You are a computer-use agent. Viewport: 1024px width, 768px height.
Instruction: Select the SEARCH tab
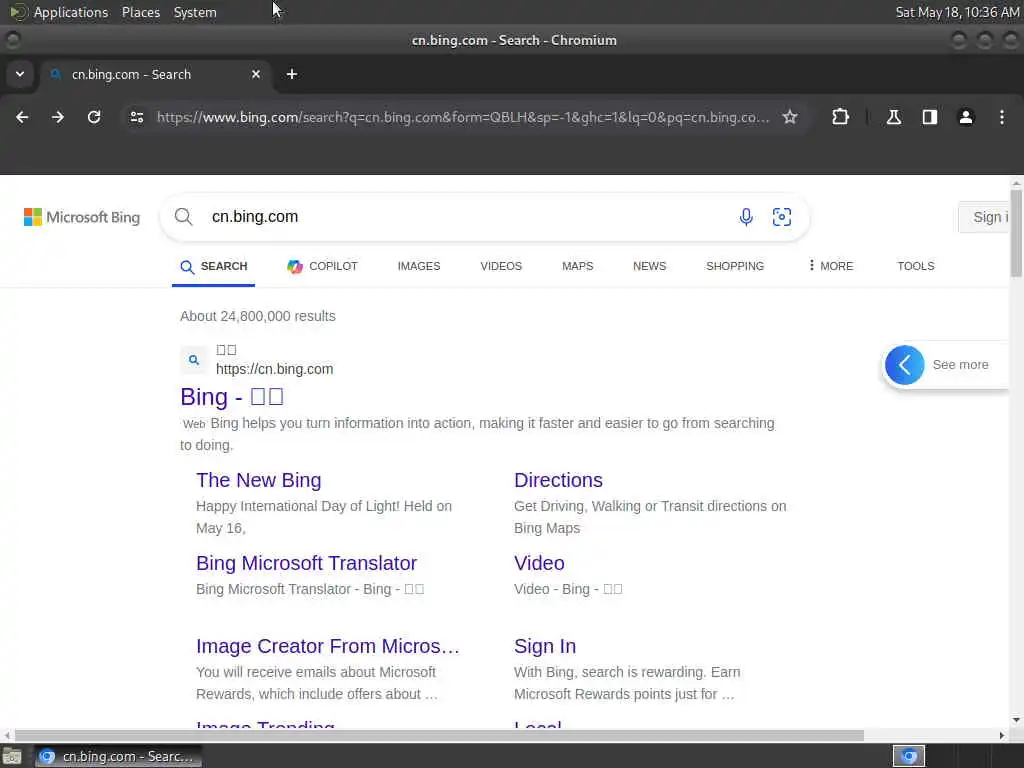pos(214,266)
